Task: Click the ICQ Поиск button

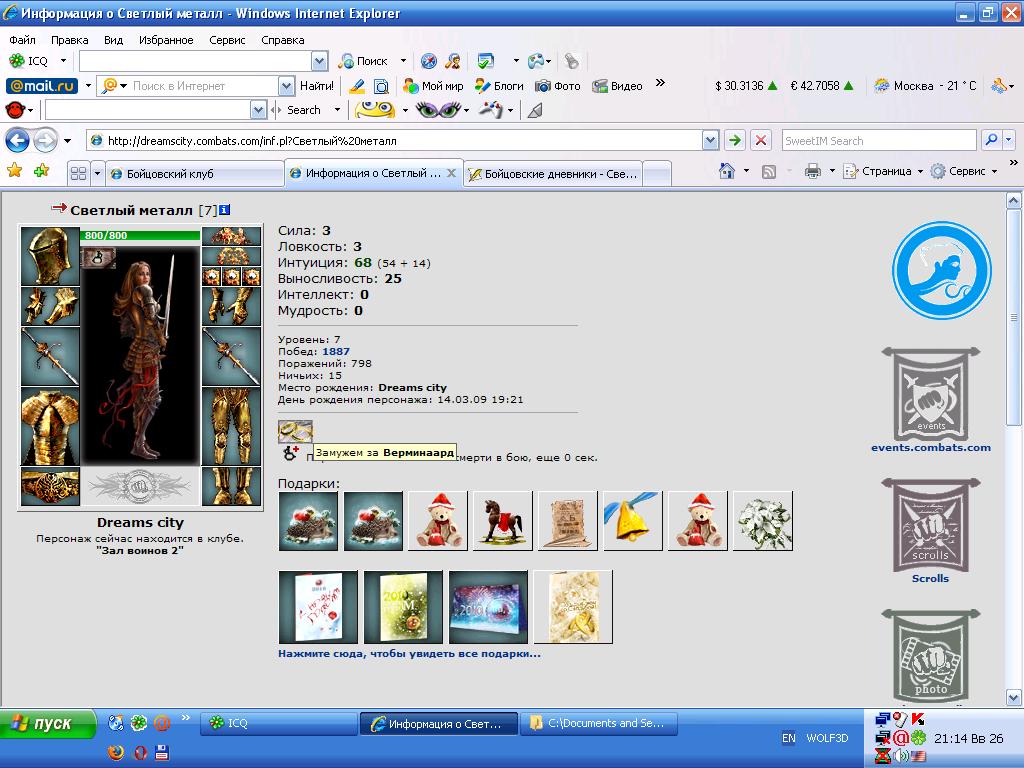Action: click(x=363, y=61)
